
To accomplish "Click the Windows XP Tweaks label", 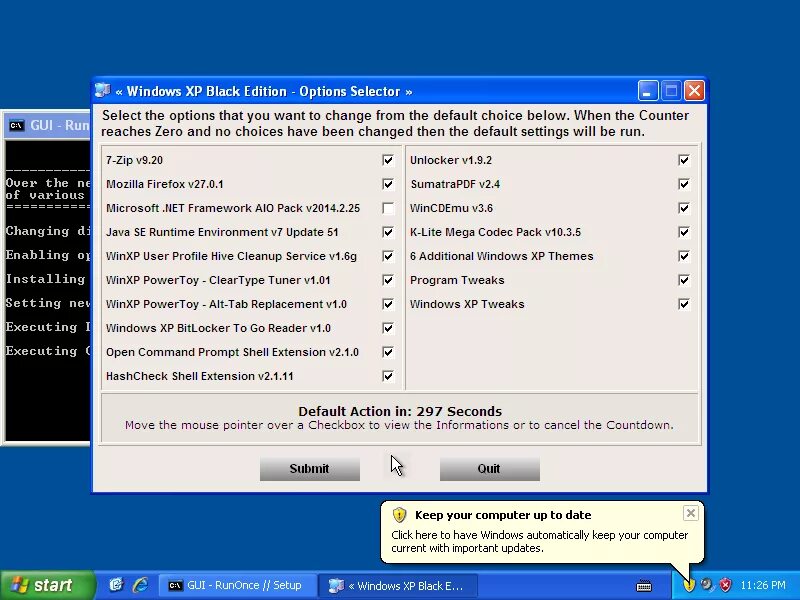I will point(467,304).
